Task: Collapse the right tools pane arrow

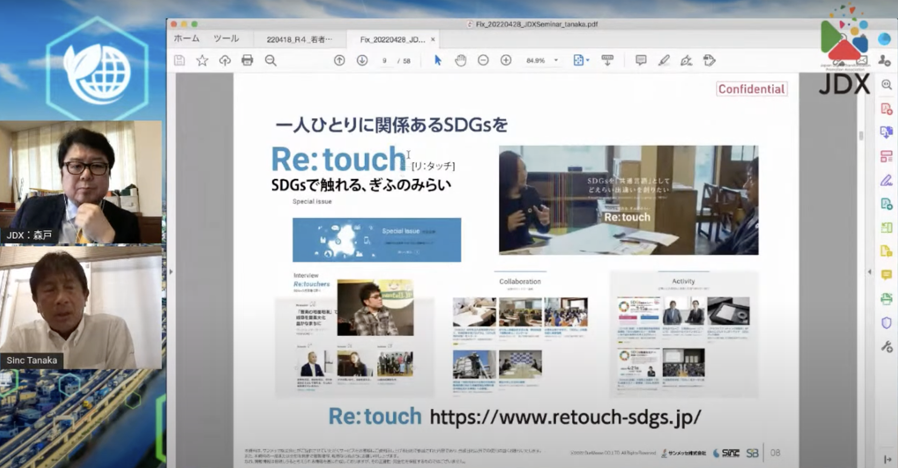Action: pyautogui.click(x=869, y=272)
